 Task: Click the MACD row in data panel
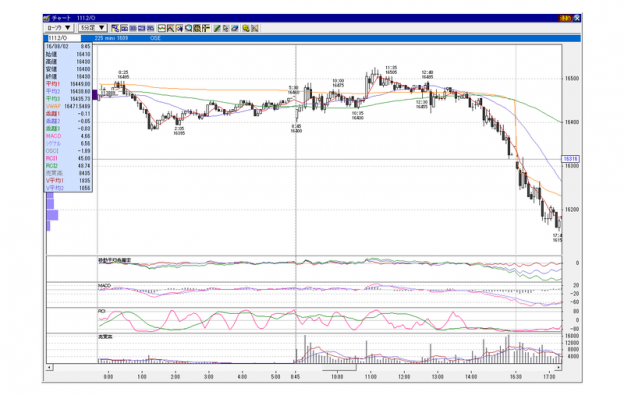68,136
